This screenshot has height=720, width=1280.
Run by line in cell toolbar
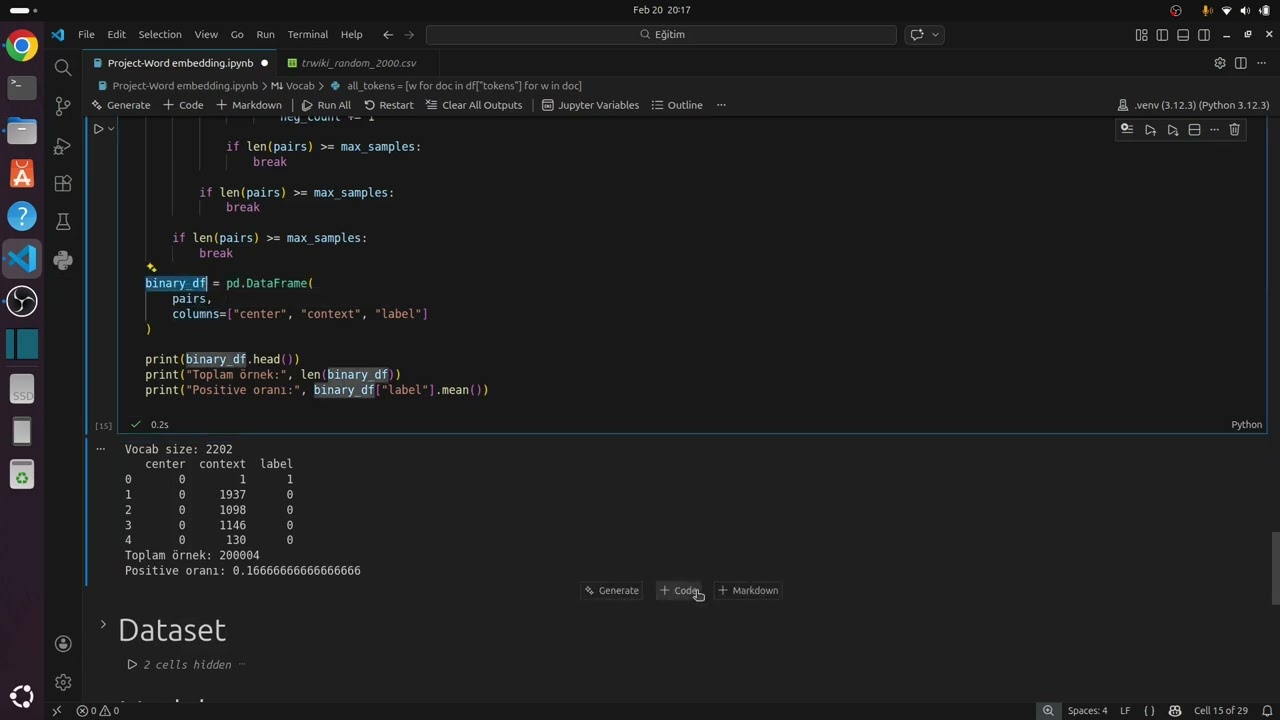[x=1127, y=129]
